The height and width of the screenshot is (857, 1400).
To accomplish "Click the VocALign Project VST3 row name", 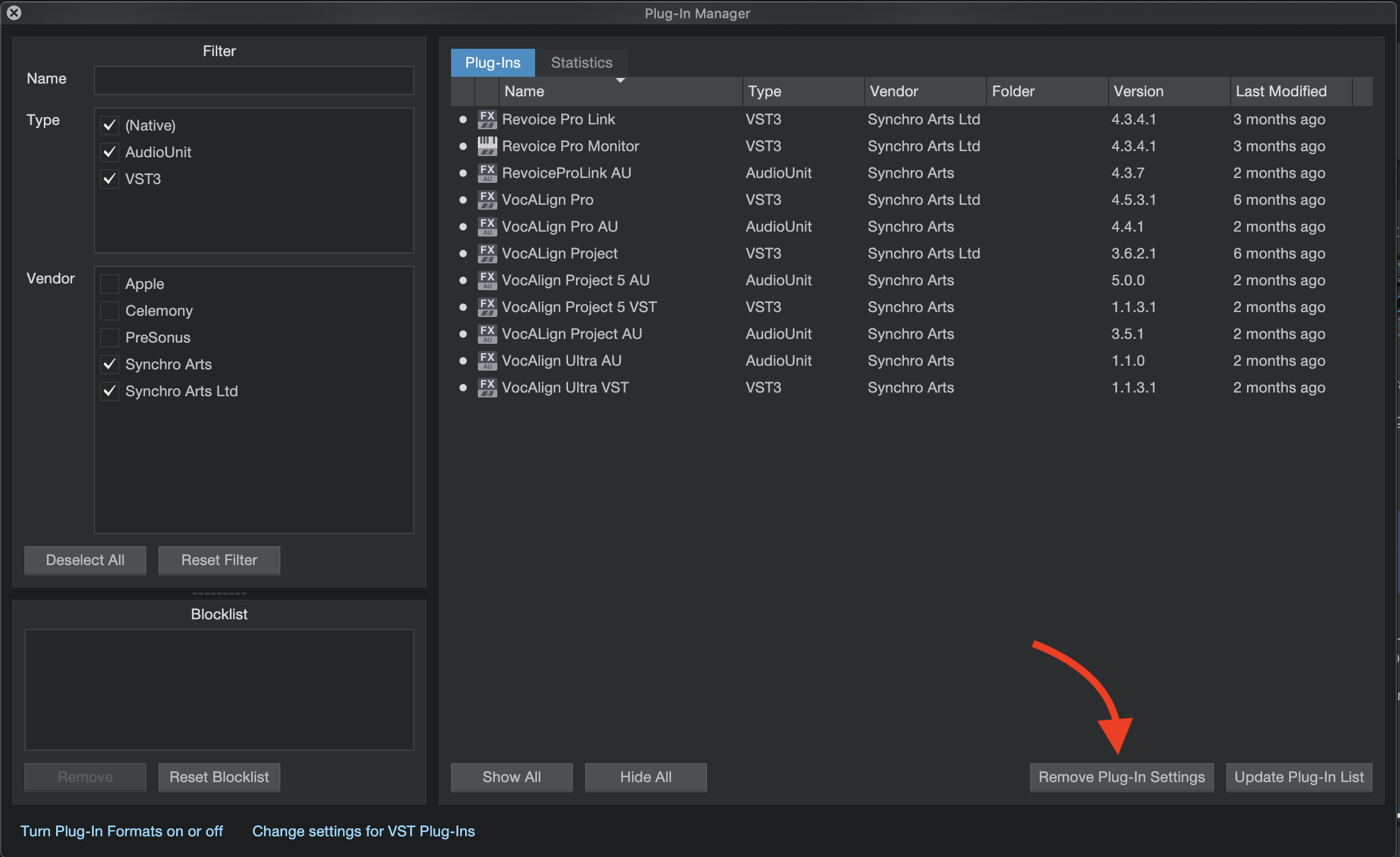I will coord(560,254).
